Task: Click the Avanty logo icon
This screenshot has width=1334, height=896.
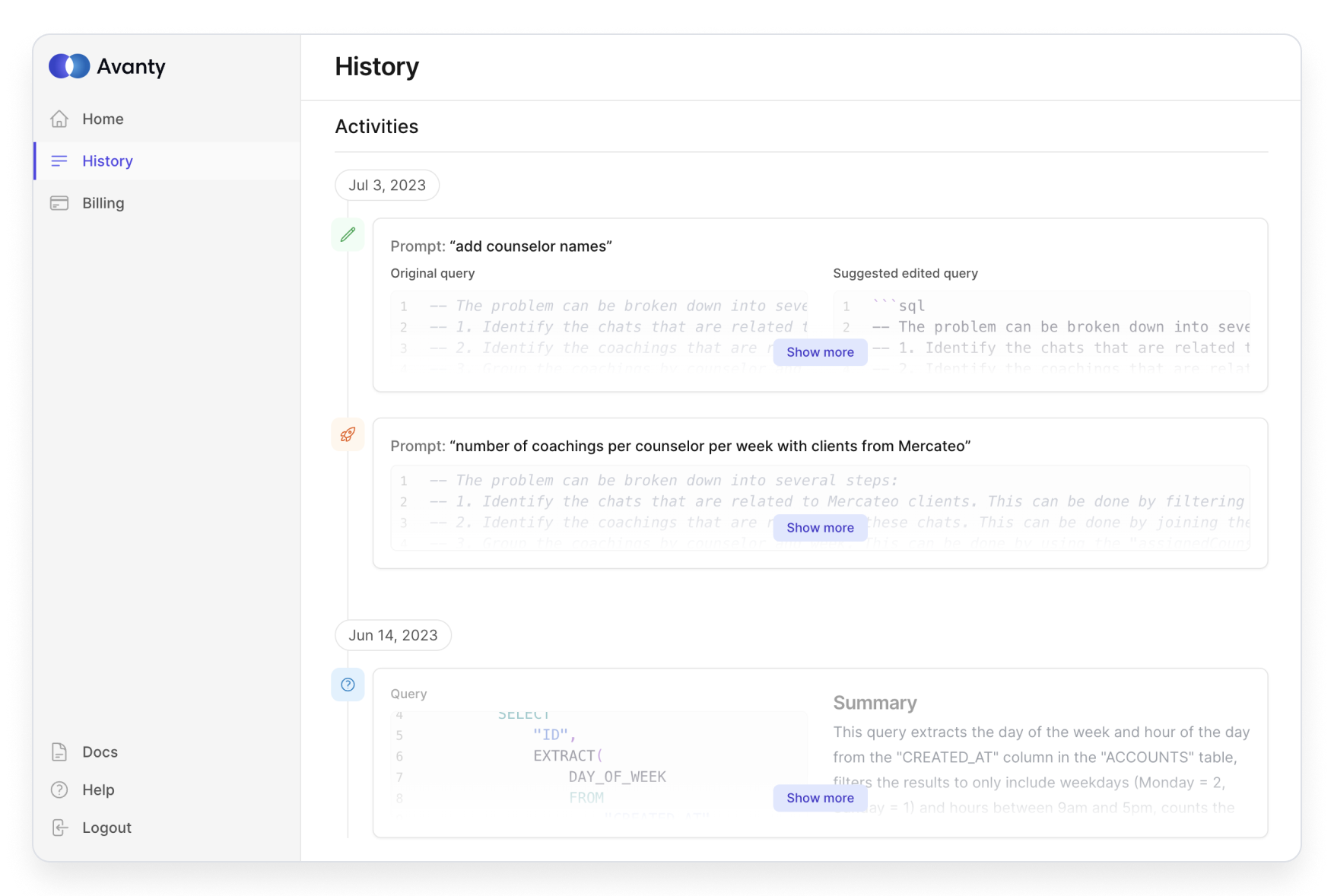Action: (x=69, y=66)
